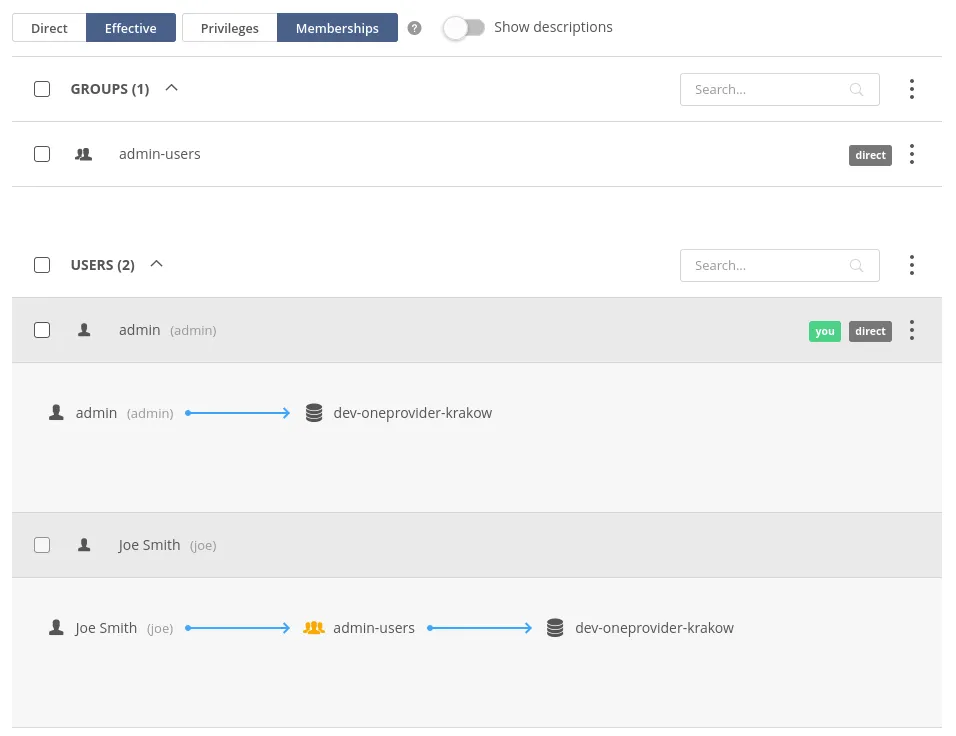
Task: Open the three-dot menu in the USERS header
Action: [x=911, y=265]
